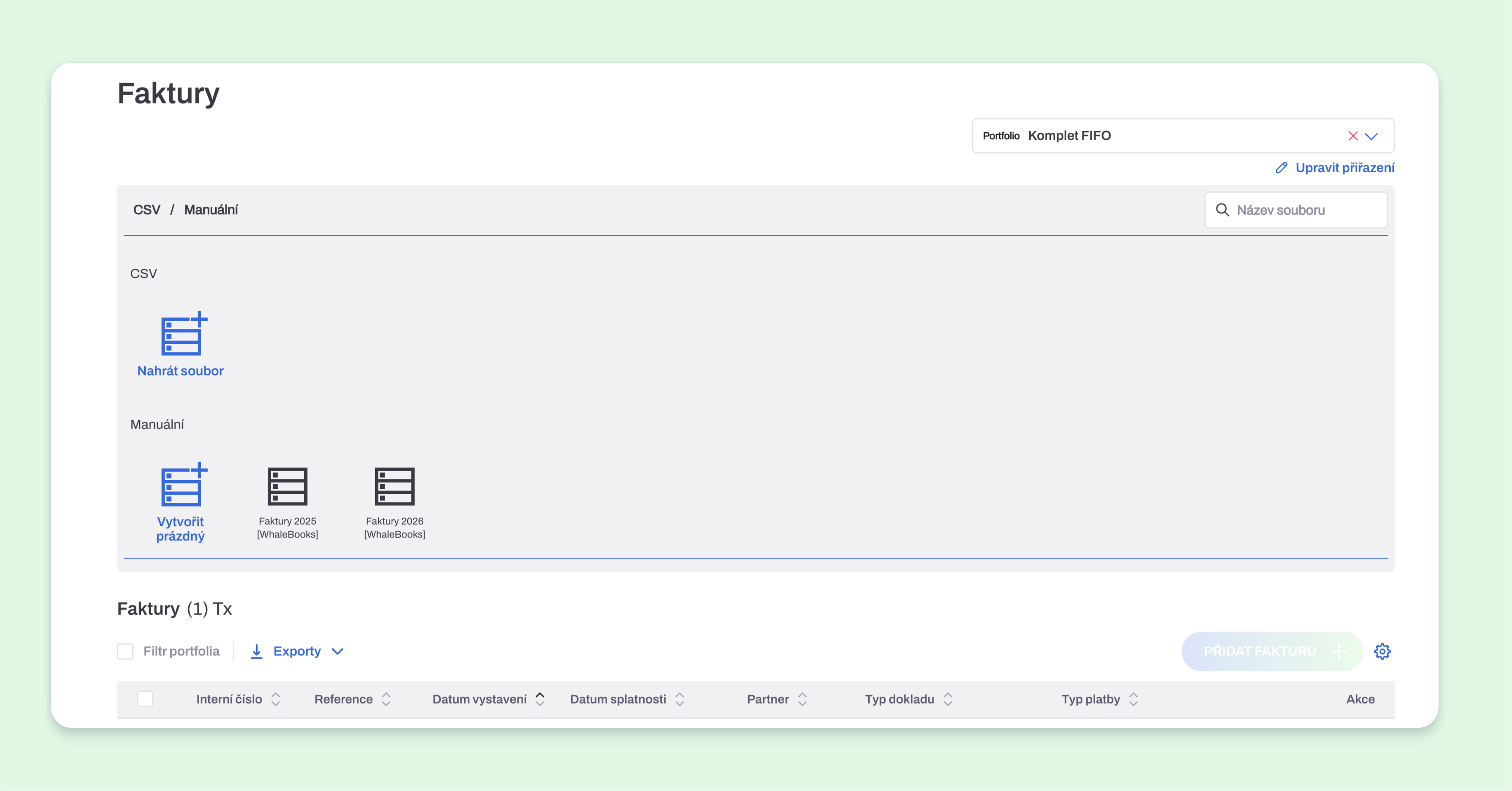This screenshot has width=1512, height=791.
Task: Click the Manuální section label
Action: pos(157,424)
